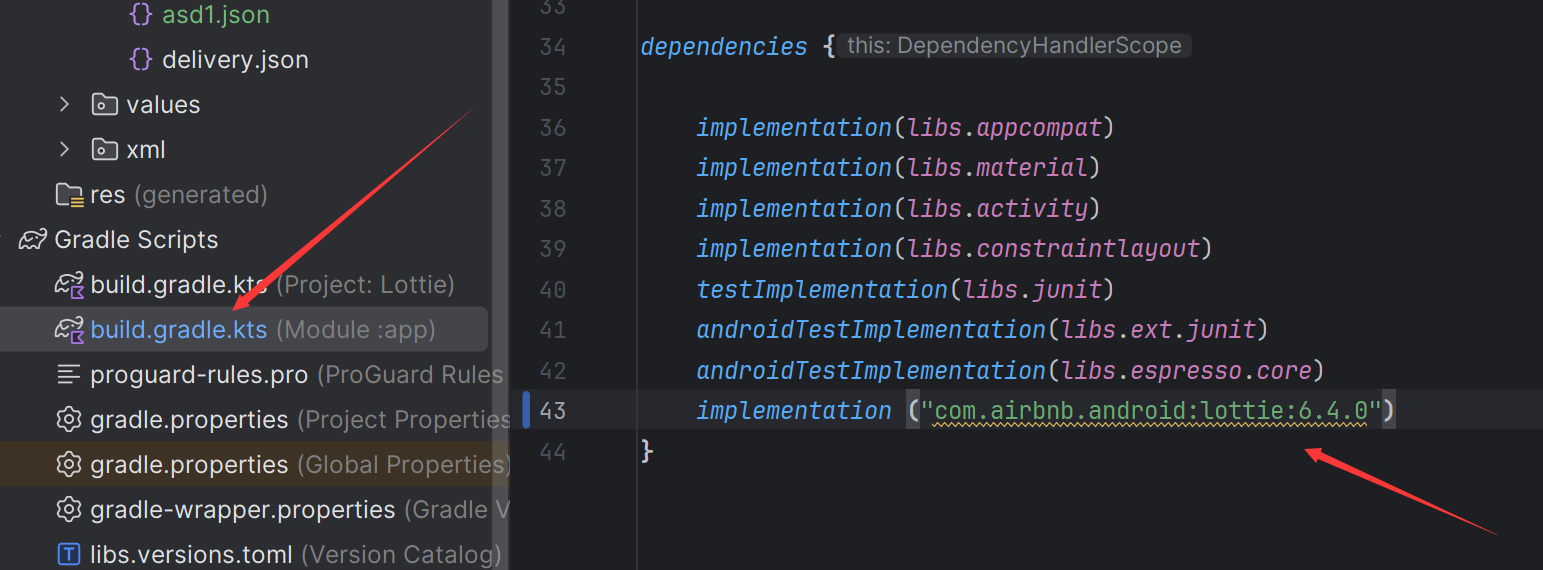
Task: Select the xml folder icon
Action: click(104, 149)
